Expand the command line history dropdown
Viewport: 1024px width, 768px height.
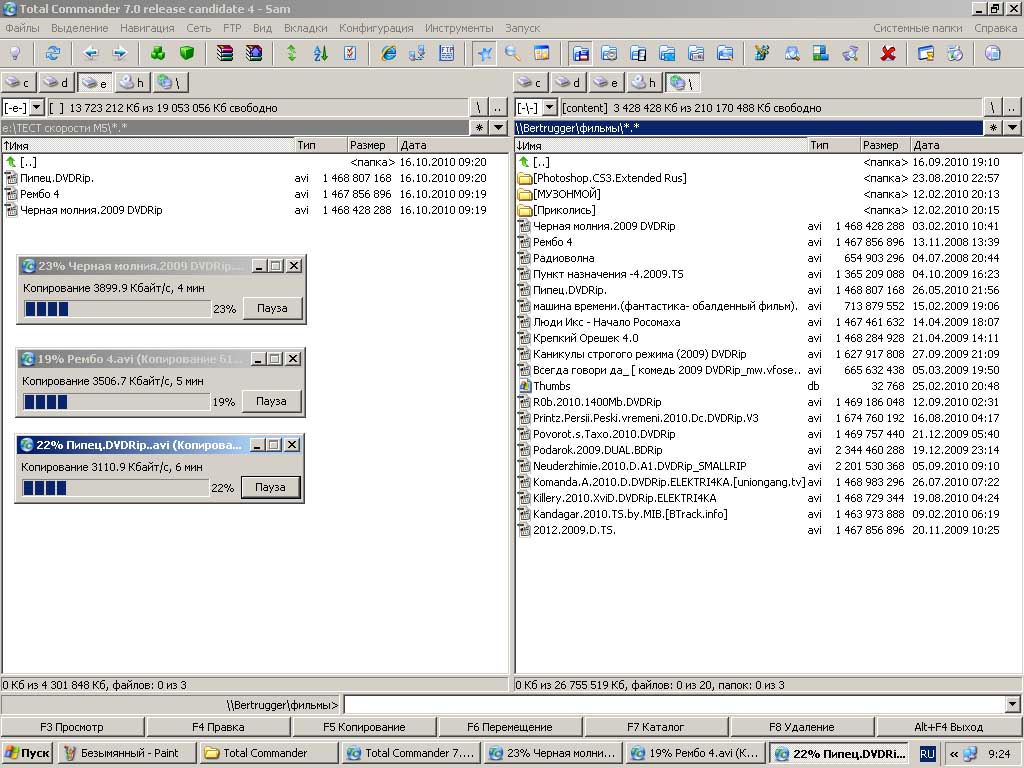(1013, 705)
